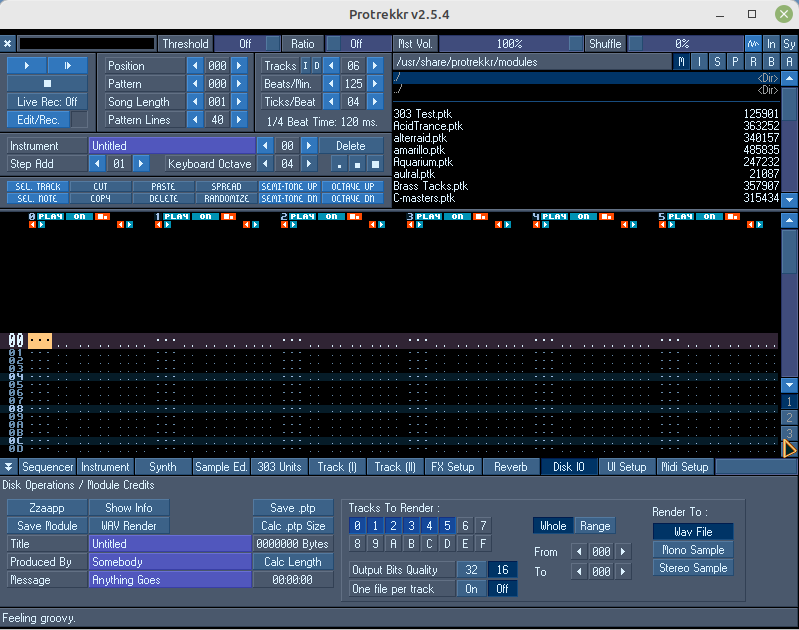Select the small dot view size icon

point(339,164)
